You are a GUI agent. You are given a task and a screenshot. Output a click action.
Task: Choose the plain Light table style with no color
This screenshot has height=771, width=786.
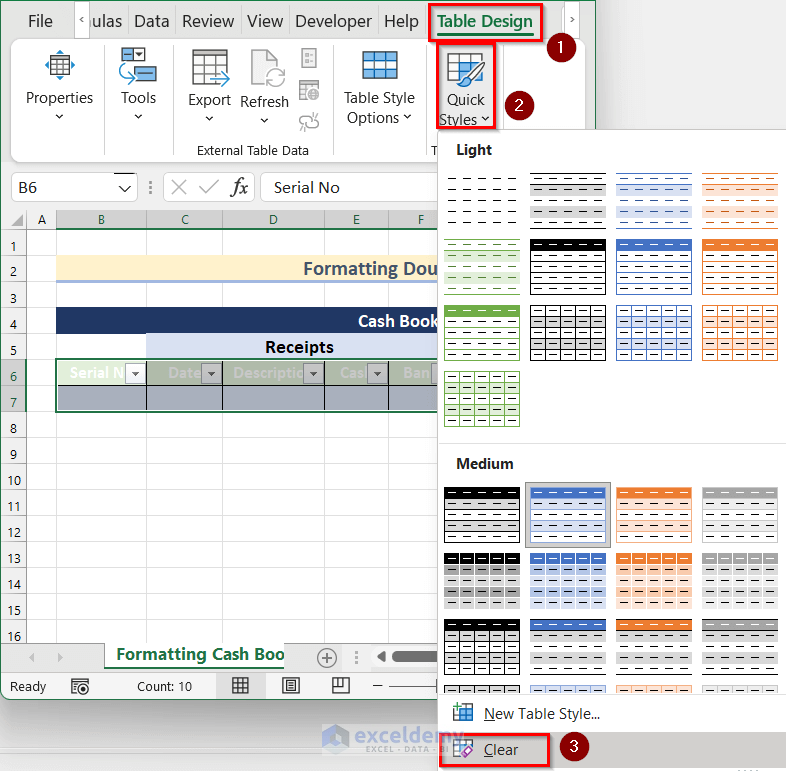click(x=482, y=201)
